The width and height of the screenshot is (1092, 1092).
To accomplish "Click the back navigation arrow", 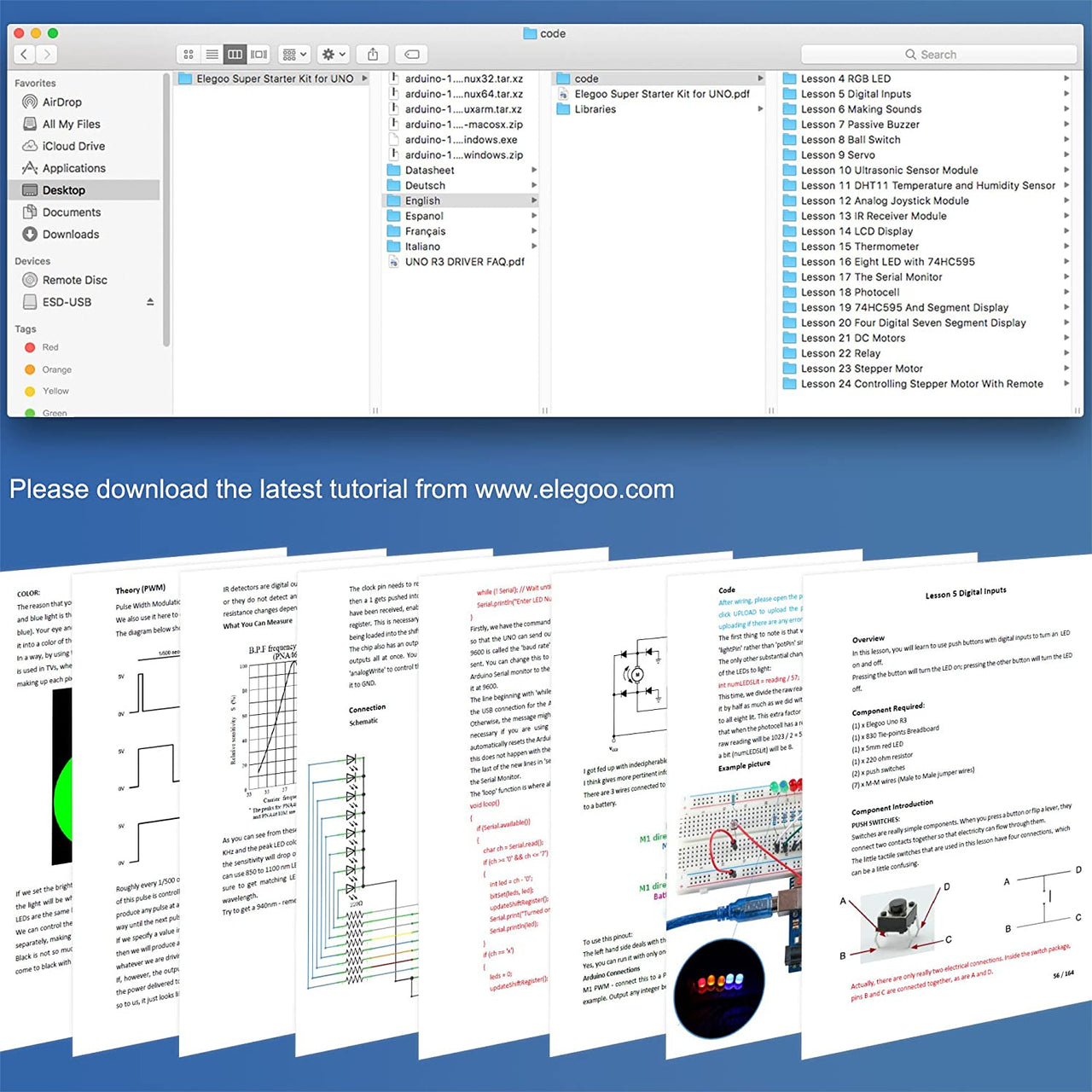I will pyautogui.click(x=23, y=54).
